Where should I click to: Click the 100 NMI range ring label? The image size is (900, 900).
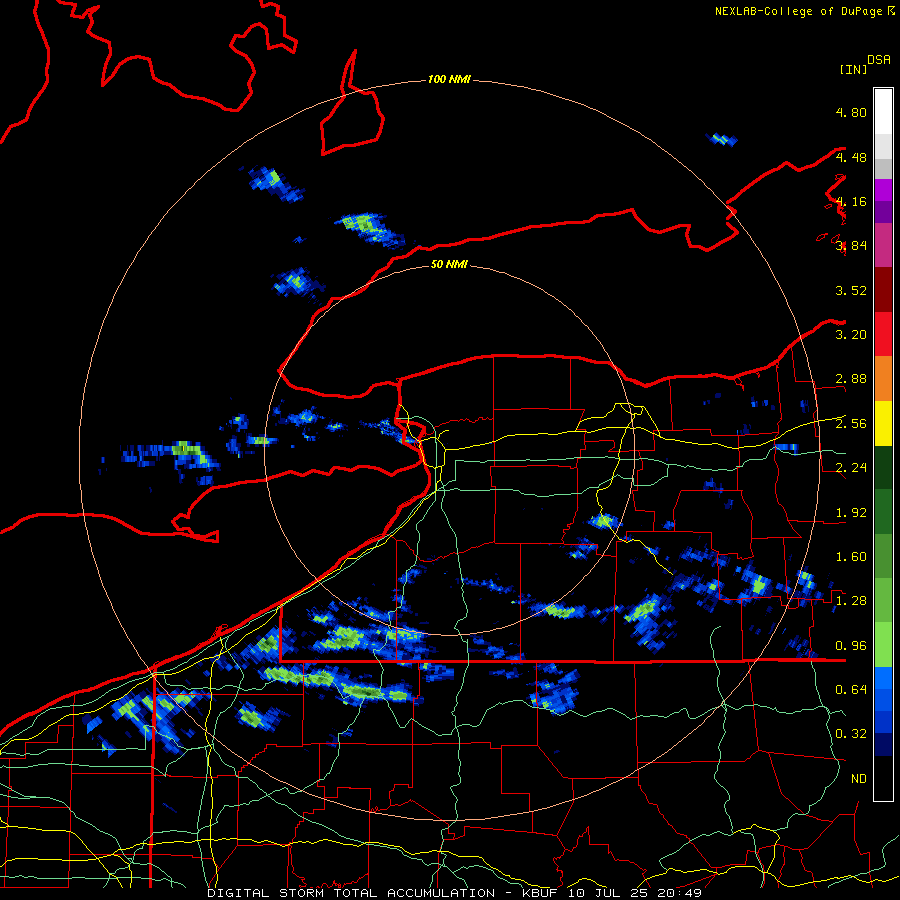(x=449, y=79)
